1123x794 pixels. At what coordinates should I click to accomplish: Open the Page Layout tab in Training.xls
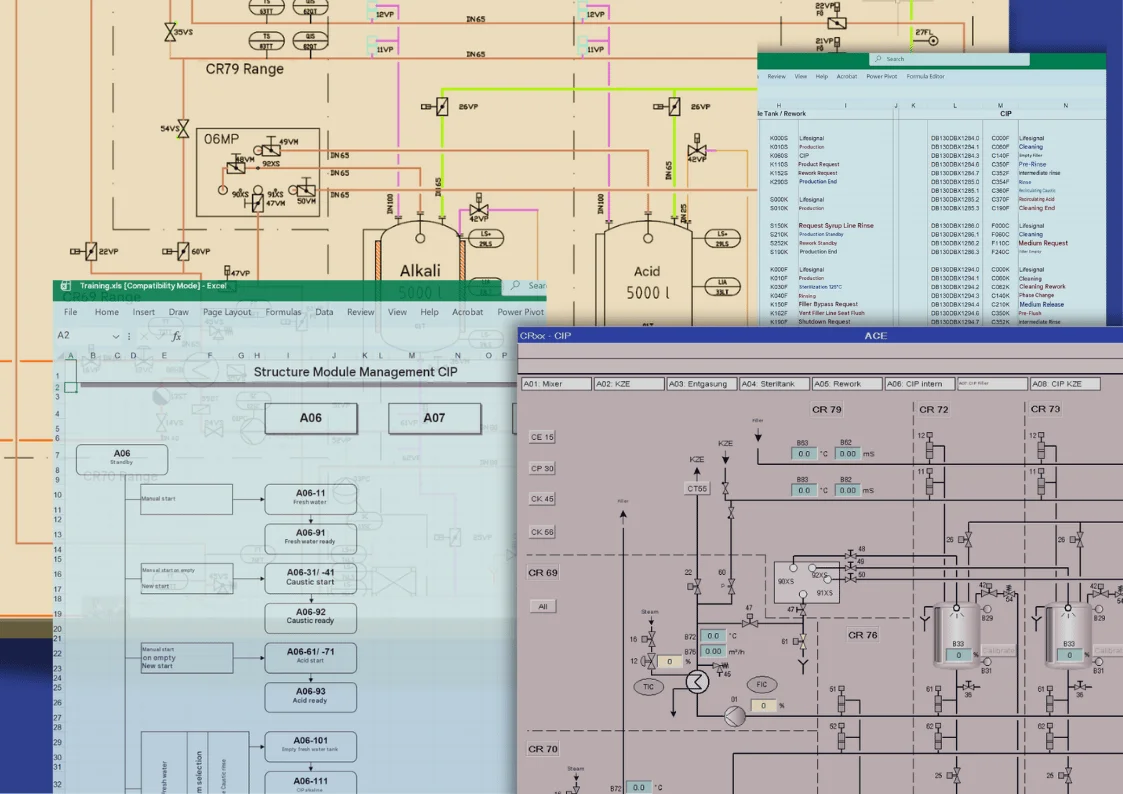click(x=226, y=312)
